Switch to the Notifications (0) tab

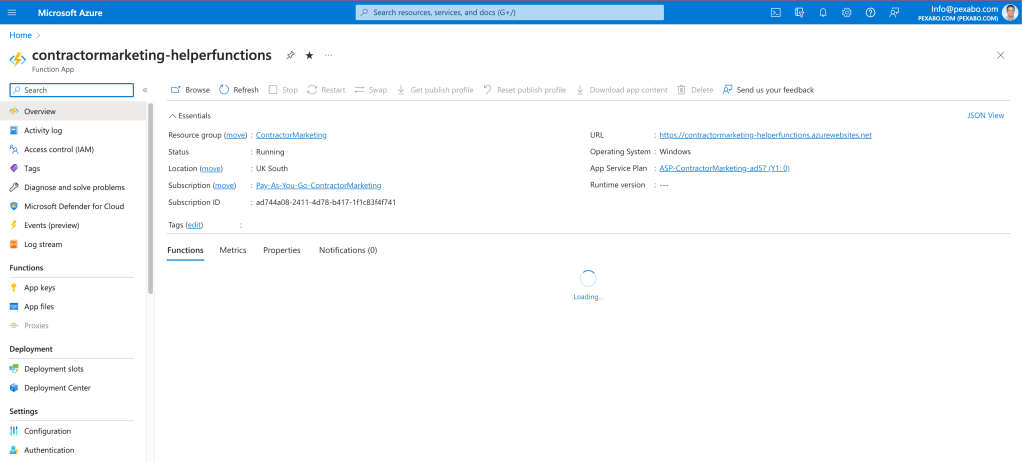tap(348, 250)
